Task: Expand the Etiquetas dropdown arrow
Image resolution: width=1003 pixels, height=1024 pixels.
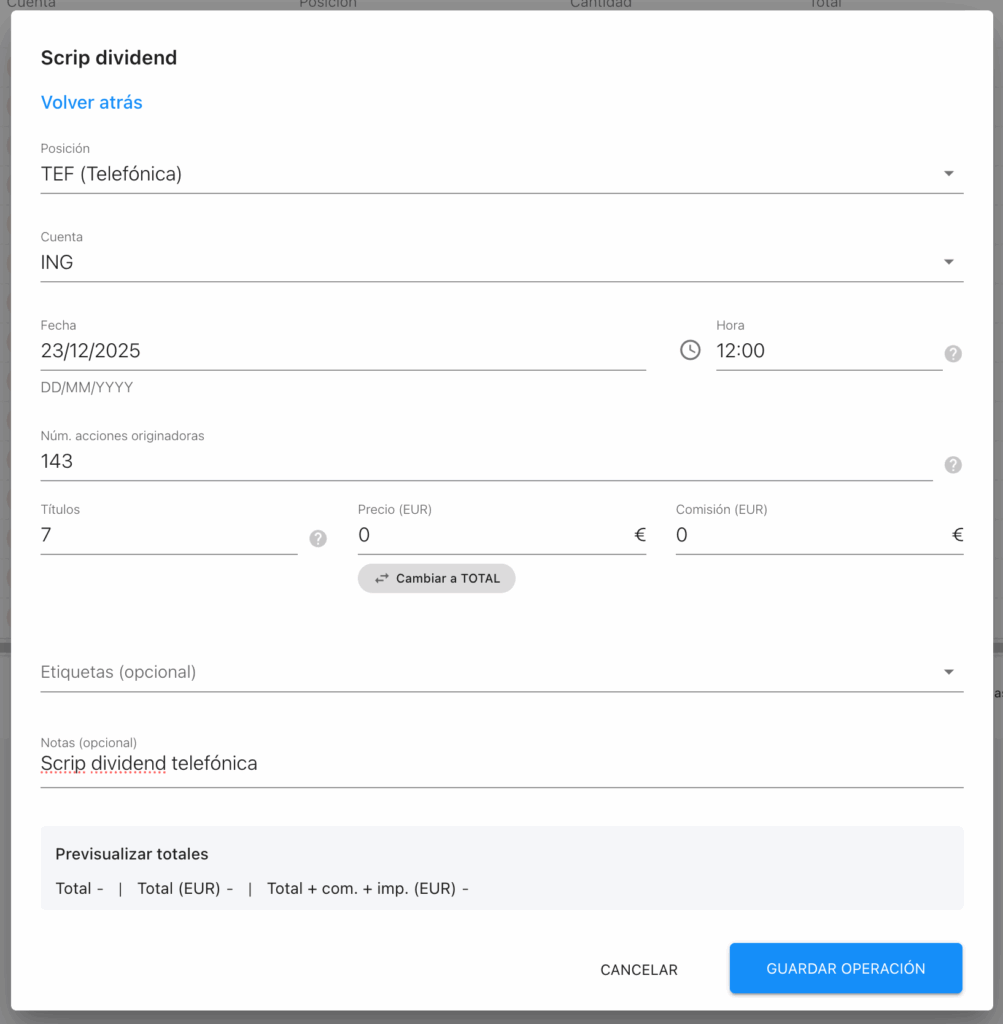Action: click(x=948, y=672)
